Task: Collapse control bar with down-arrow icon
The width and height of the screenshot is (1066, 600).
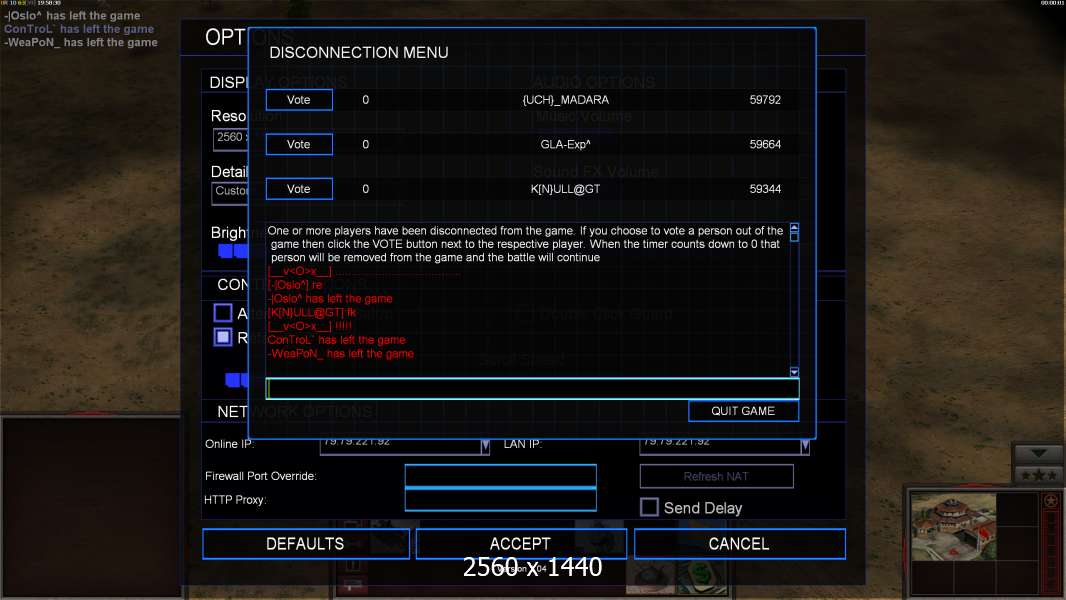Action: 1039,453
